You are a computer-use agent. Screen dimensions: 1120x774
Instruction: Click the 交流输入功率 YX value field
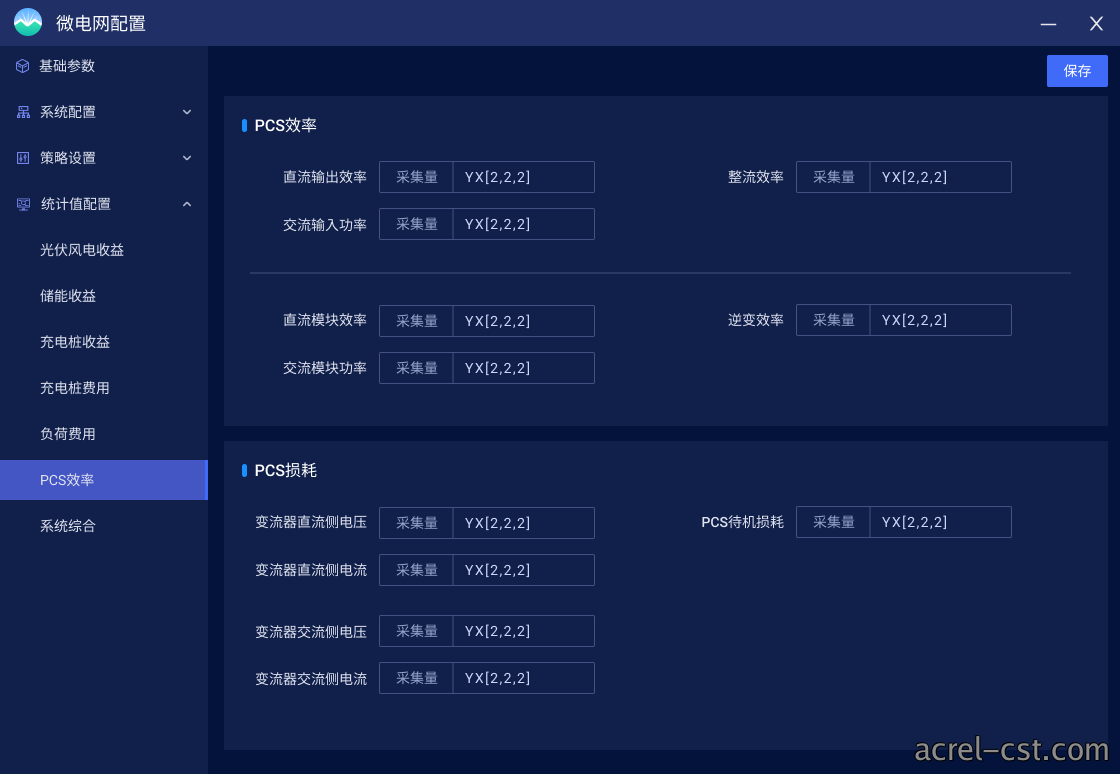click(524, 224)
